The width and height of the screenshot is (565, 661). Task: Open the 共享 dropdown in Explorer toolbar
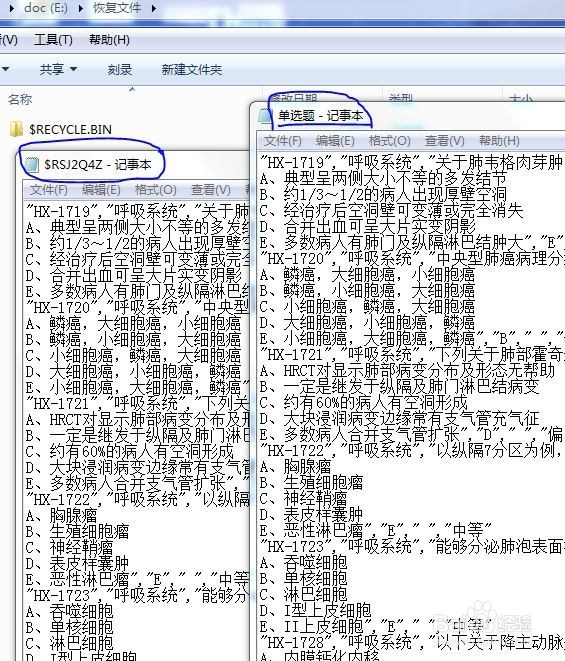click(58, 69)
